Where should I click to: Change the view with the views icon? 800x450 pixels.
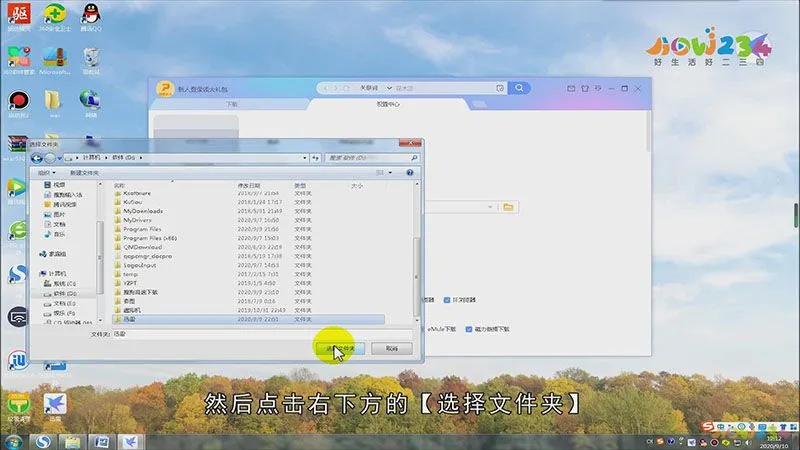click(x=380, y=173)
